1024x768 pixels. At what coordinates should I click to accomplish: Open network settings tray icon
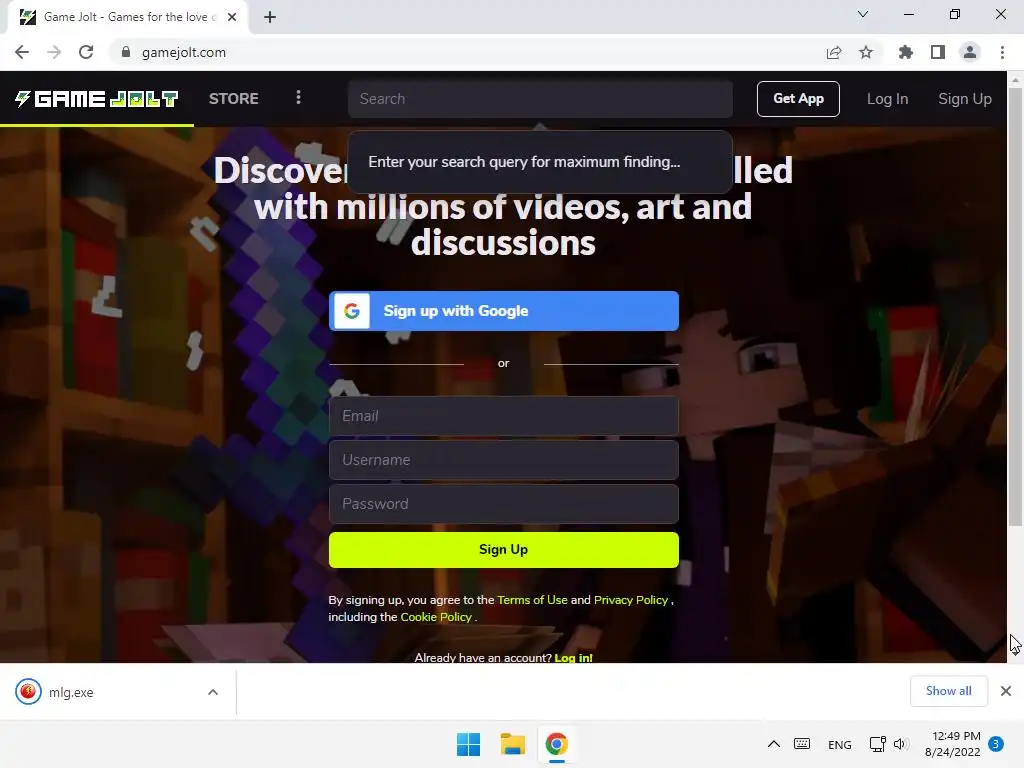click(877, 744)
